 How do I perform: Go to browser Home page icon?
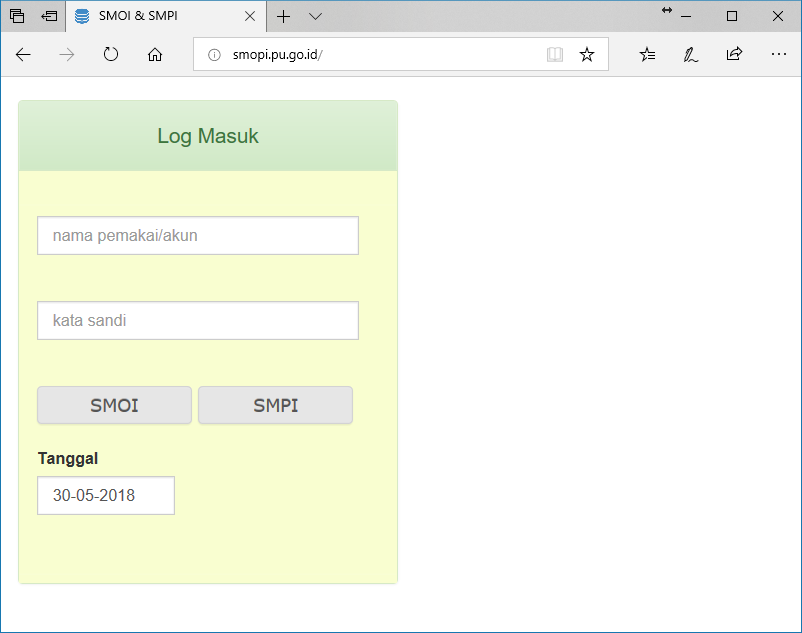click(155, 55)
